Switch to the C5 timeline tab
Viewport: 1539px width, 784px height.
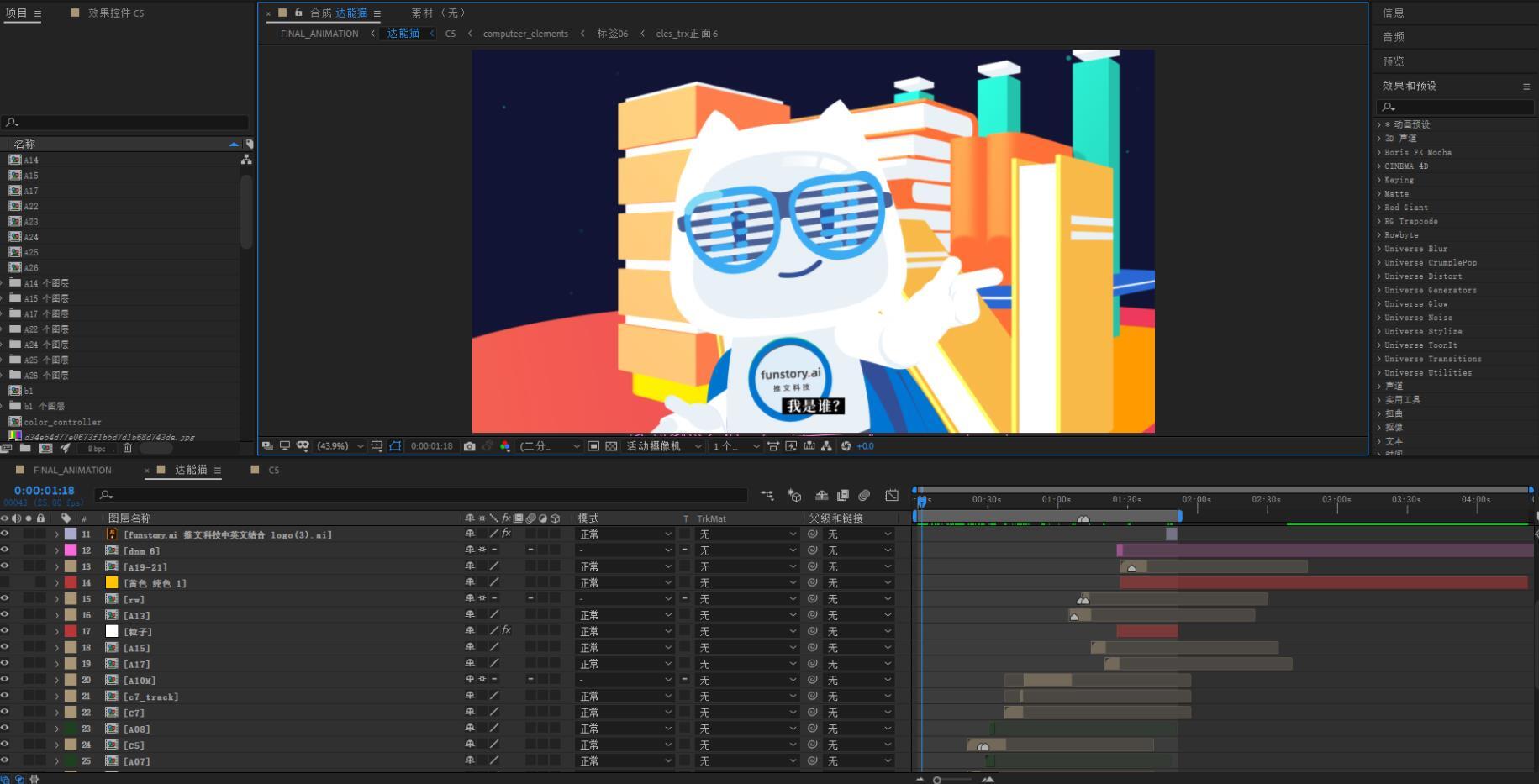(274, 471)
